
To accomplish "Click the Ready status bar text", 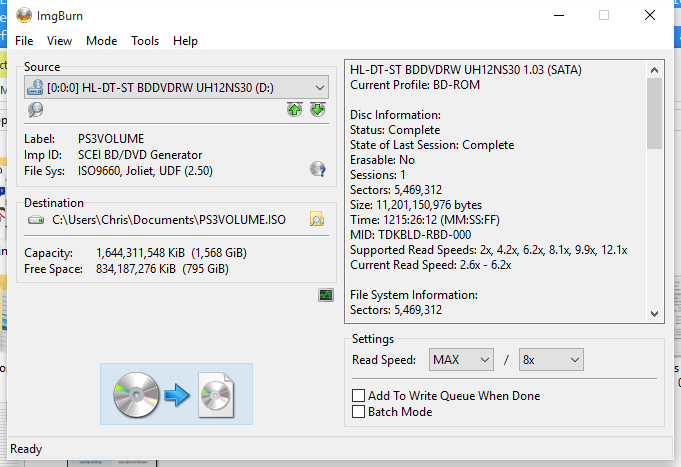I will click(26, 449).
